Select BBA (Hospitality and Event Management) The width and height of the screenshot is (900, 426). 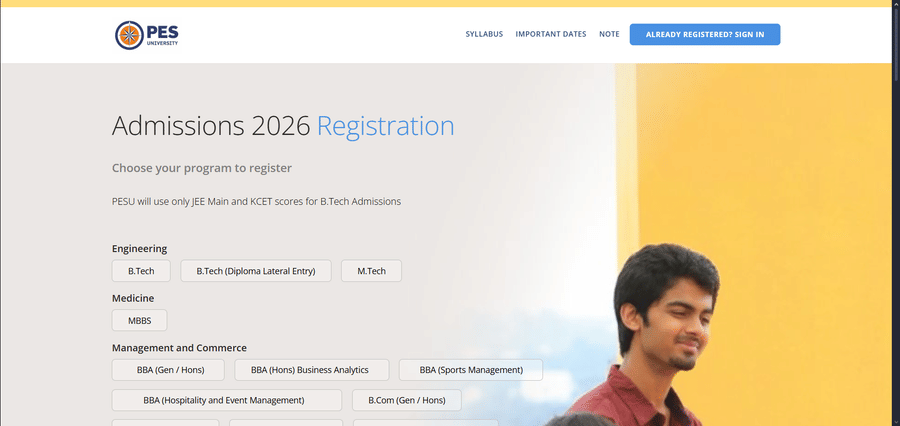click(x=227, y=400)
